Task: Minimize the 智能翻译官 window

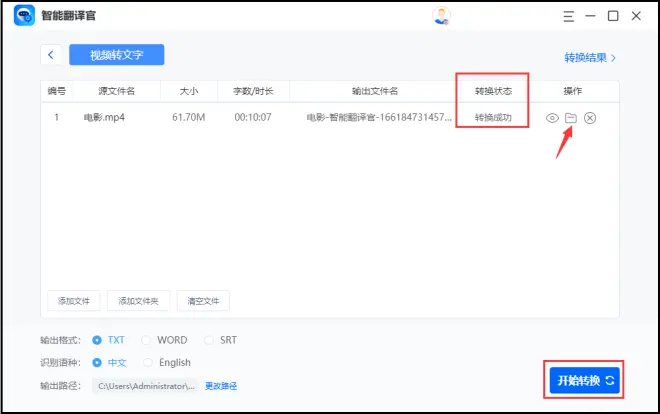Action: tap(591, 16)
